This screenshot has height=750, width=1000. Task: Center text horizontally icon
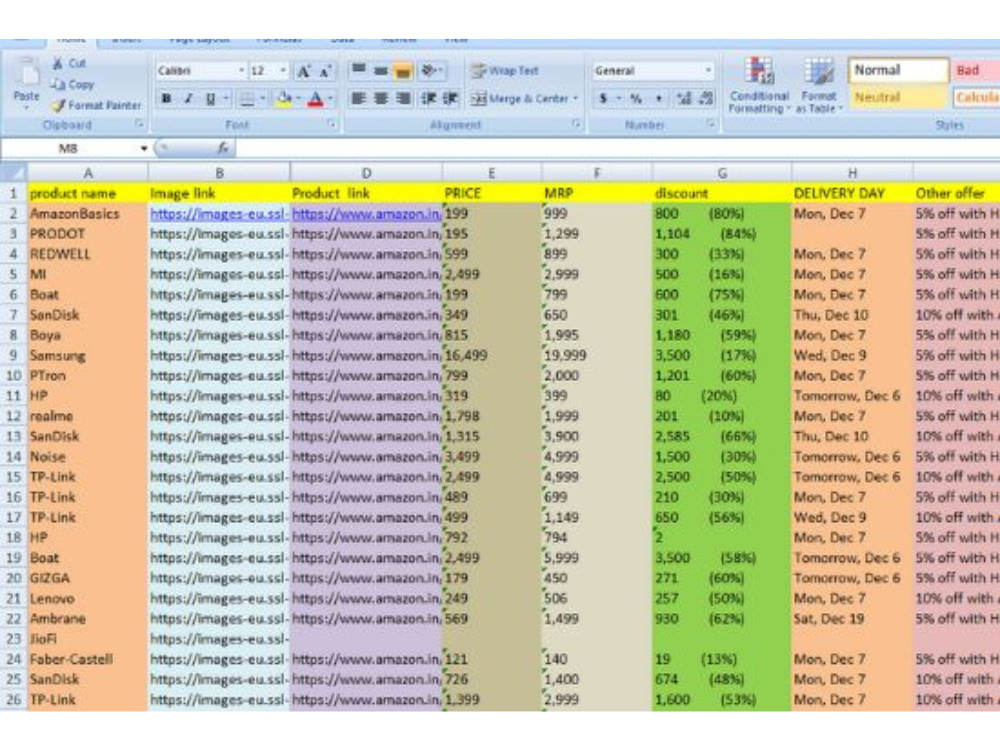[381, 98]
